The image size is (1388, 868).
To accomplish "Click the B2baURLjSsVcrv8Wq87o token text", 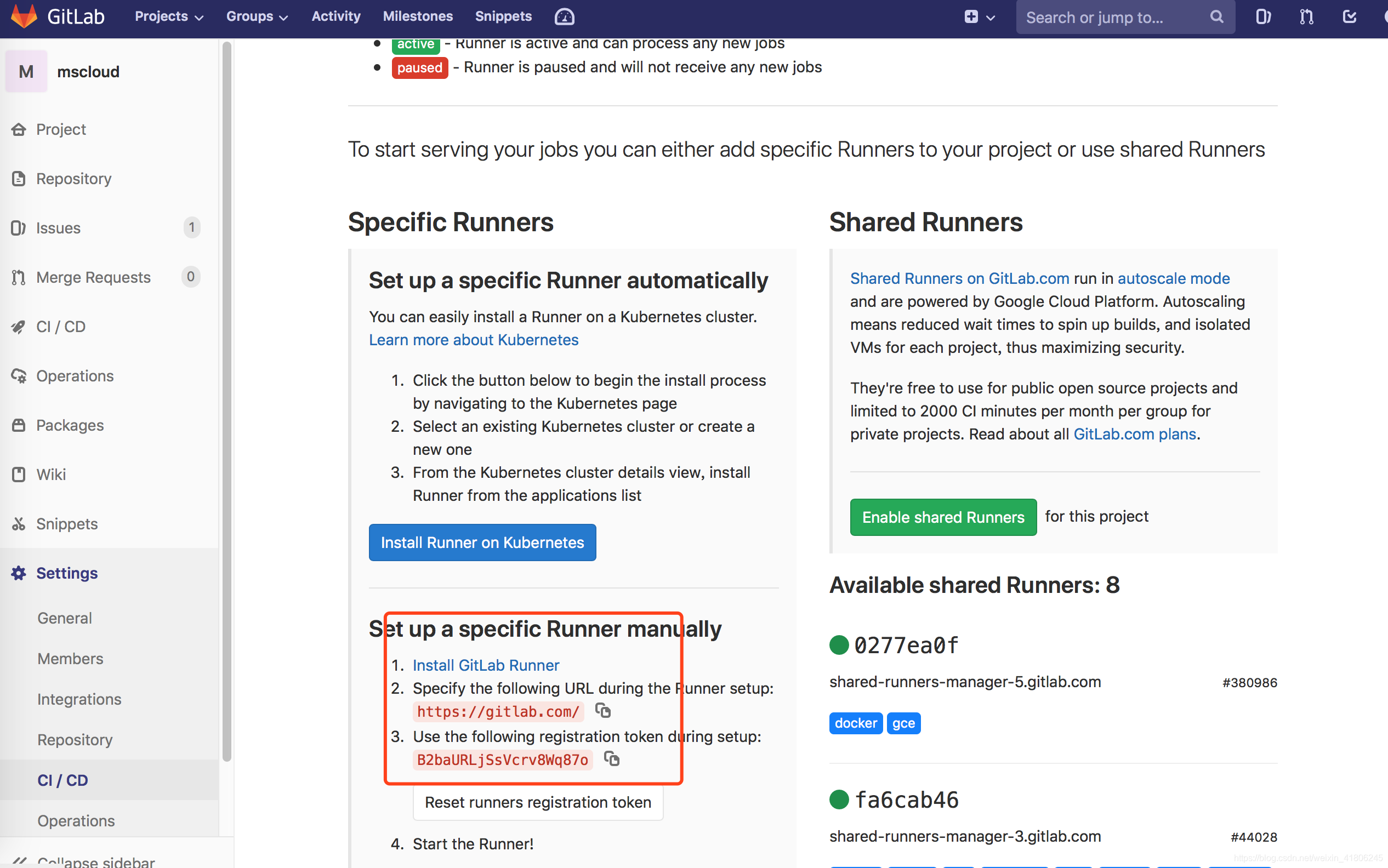I will (503, 760).
